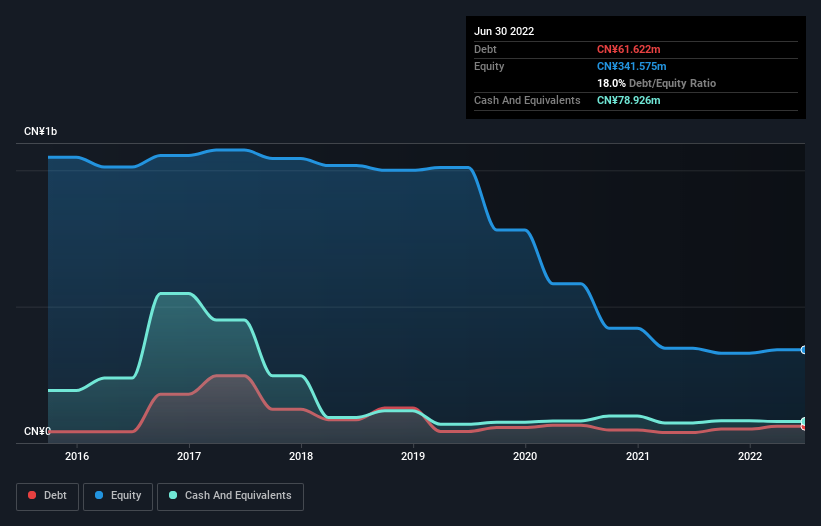Click the 2016 x-axis label

pyautogui.click(x=77, y=456)
